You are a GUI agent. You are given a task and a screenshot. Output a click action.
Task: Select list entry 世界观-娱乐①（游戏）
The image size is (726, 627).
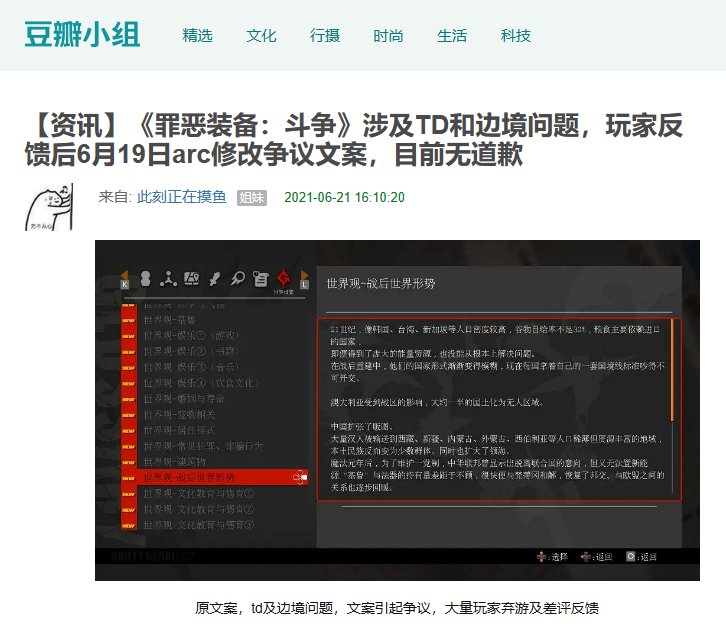[191, 336]
